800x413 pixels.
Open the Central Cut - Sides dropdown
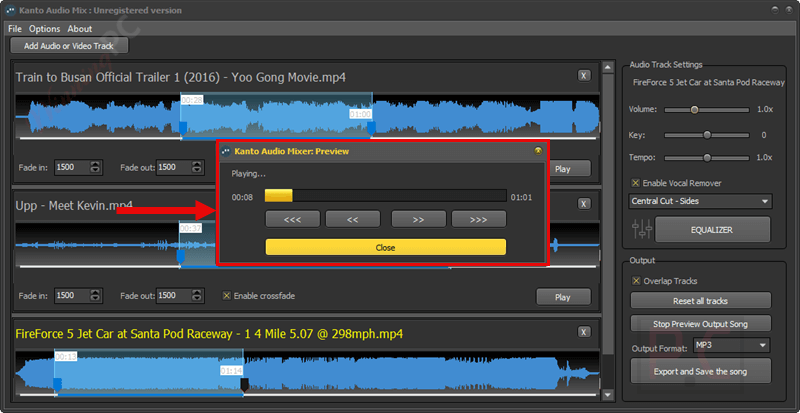701,201
